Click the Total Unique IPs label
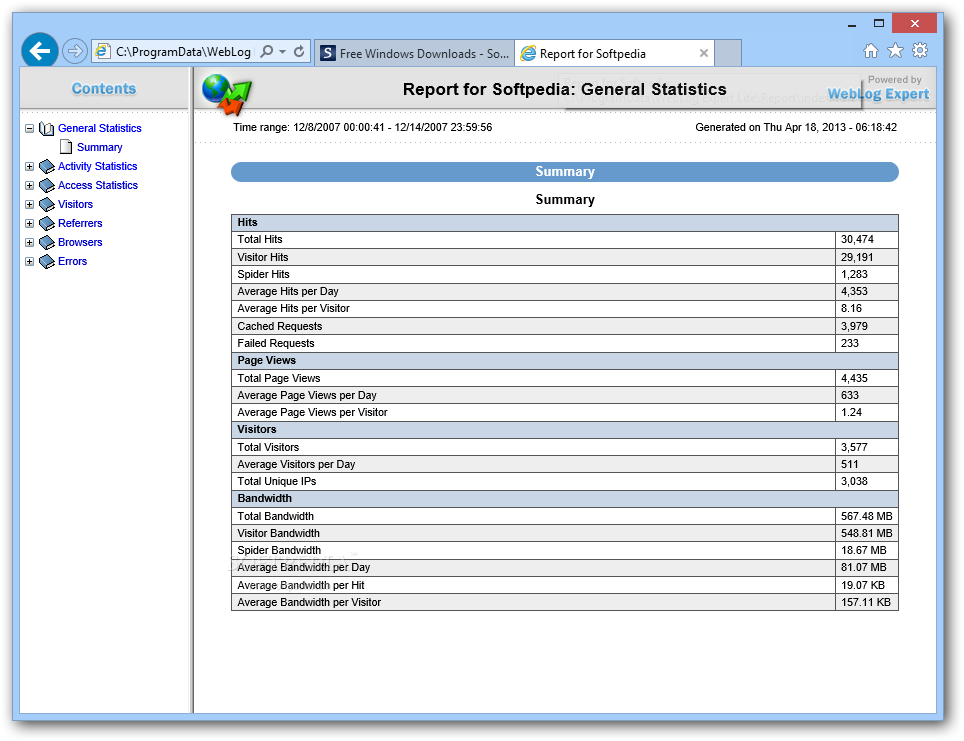The image size is (964, 741). pos(277,481)
